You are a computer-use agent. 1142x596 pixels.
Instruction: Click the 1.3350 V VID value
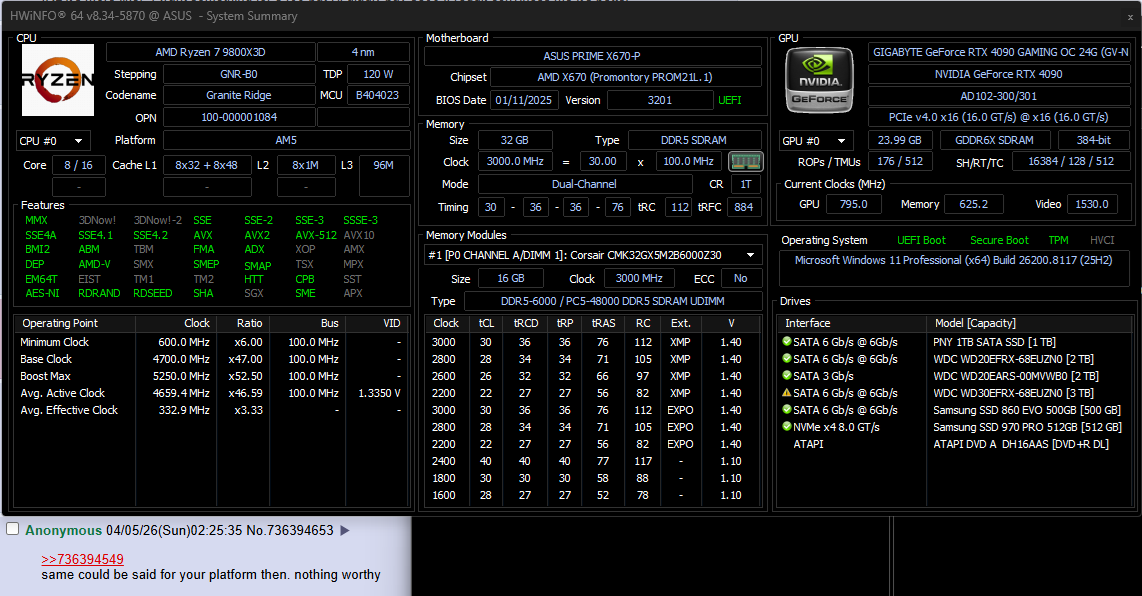pyautogui.click(x=379, y=393)
